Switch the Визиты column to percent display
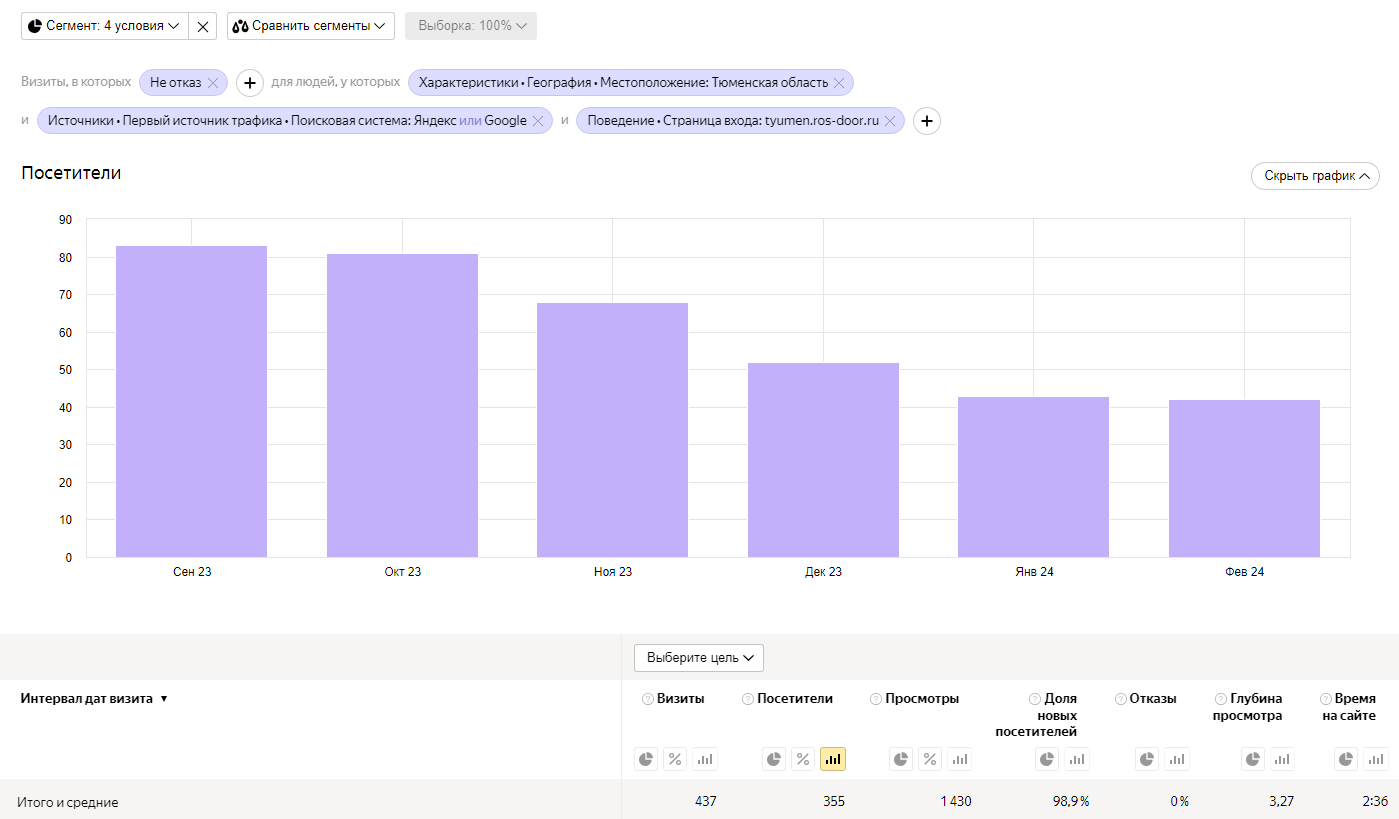This screenshot has height=819, width=1399. (x=675, y=759)
